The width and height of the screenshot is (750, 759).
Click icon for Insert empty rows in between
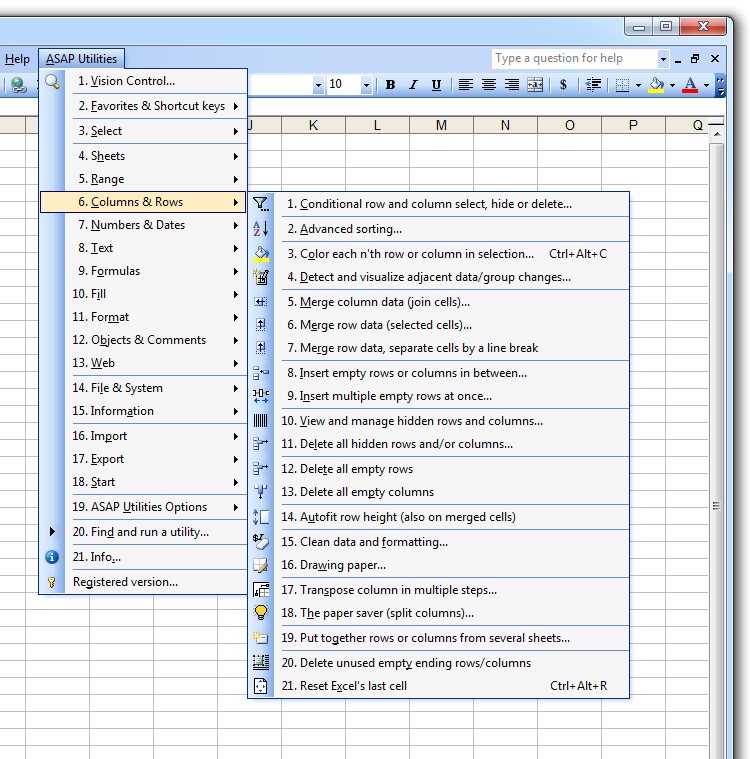[x=260, y=373]
